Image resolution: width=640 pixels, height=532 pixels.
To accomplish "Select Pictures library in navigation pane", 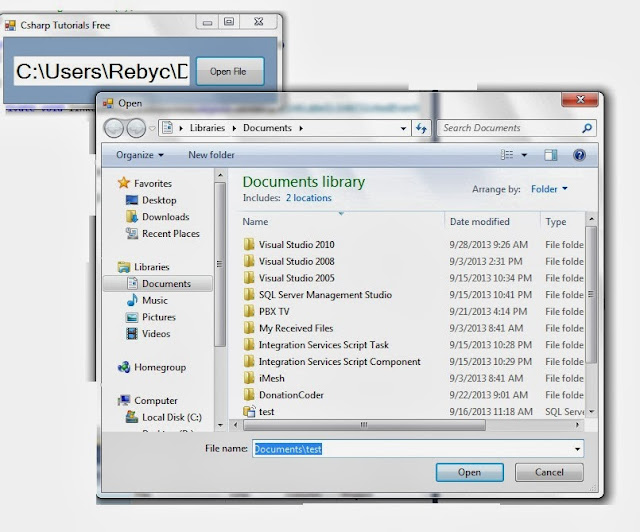I will pos(151,317).
